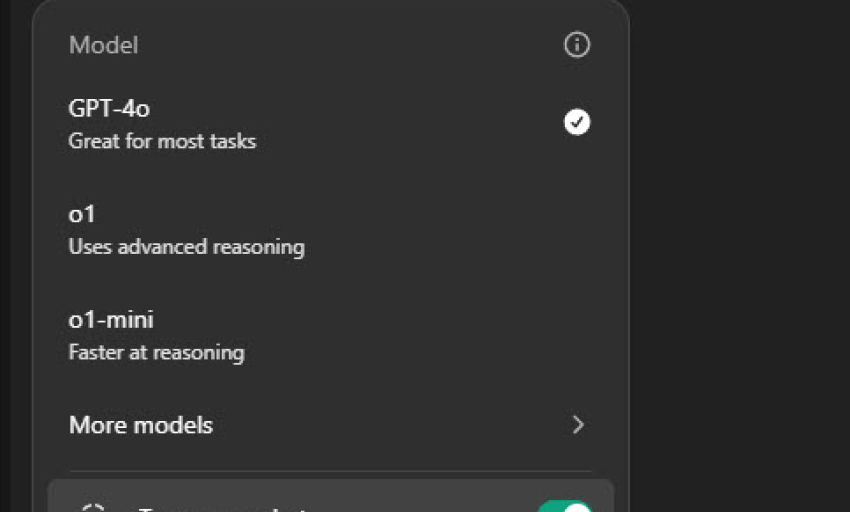Click the More models right-arrow icon
This screenshot has width=850, height=512.
[578, 425]
